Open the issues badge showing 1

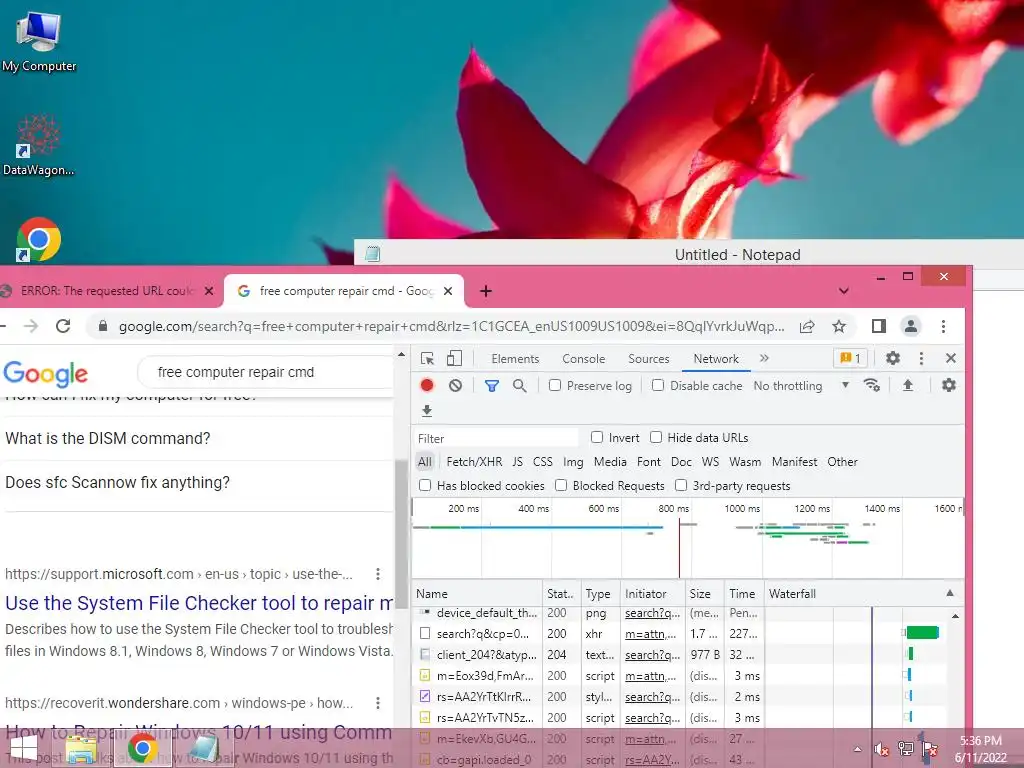(x=850, y=358)
